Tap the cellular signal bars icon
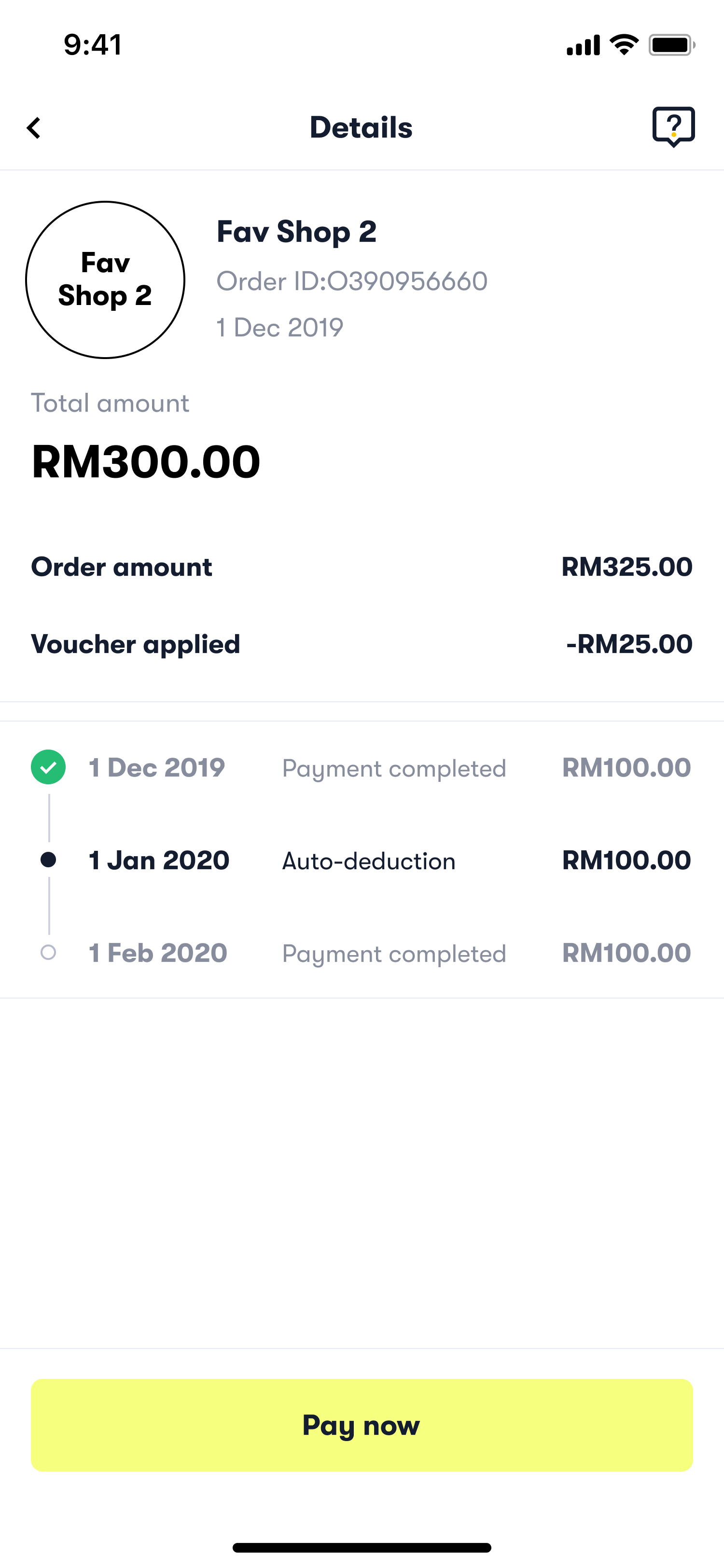 (x=584, y=45)
